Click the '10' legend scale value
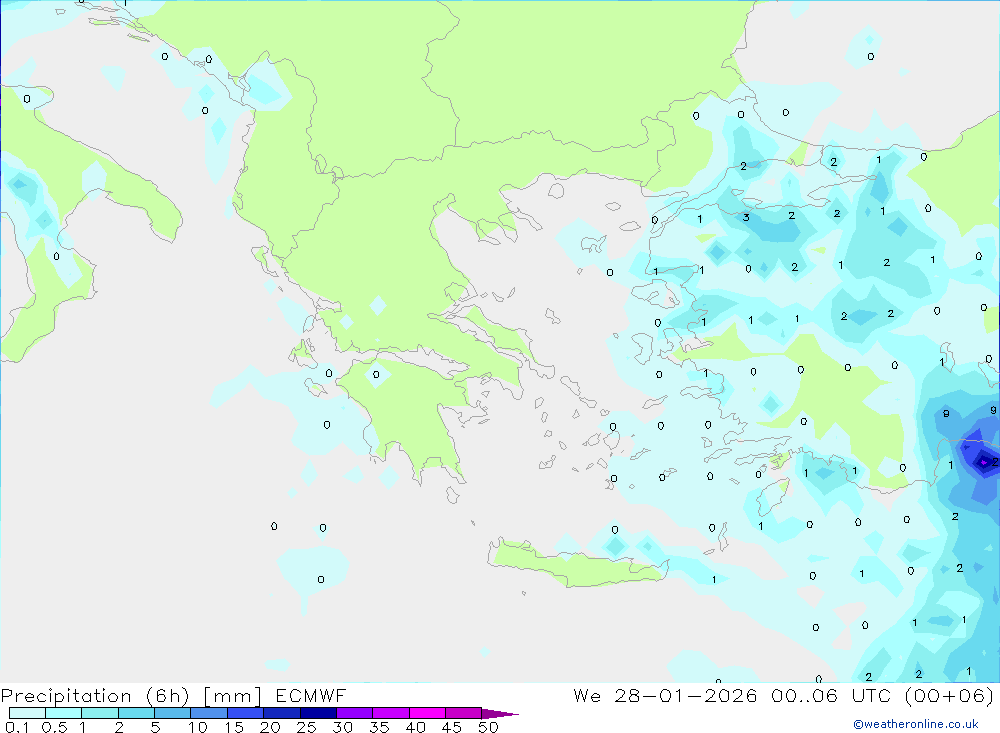The width and height of the screenshot is (1000, 733). click(198, 727)
